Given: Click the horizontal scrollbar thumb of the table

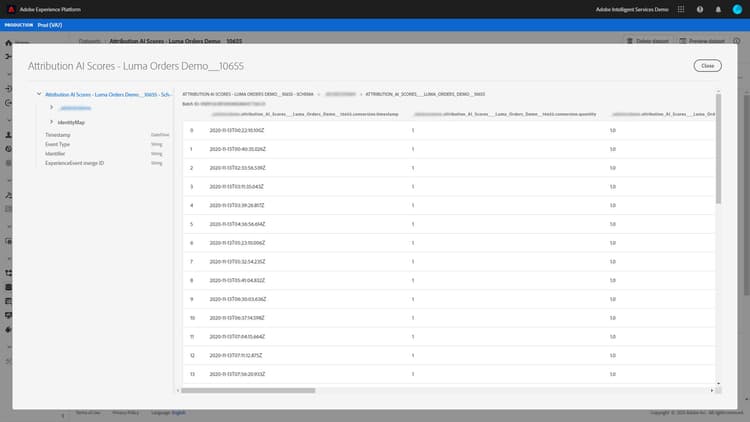Looking at the screenshot, I should point(248,390).
